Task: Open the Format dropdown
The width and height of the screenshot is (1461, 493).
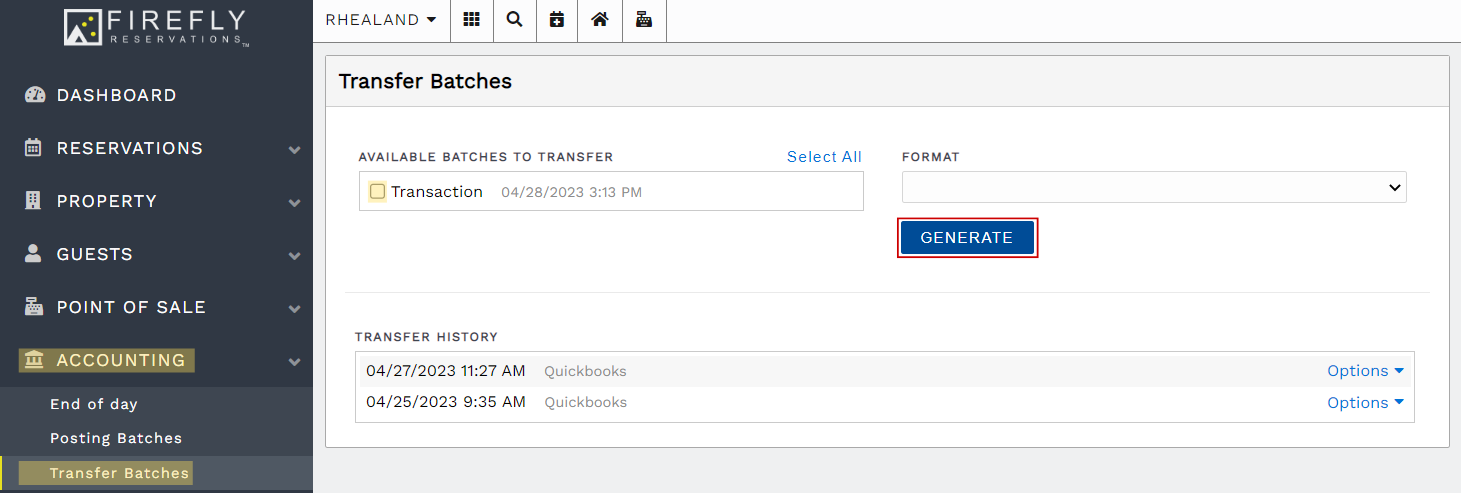Action: [x=1153, y=187]
